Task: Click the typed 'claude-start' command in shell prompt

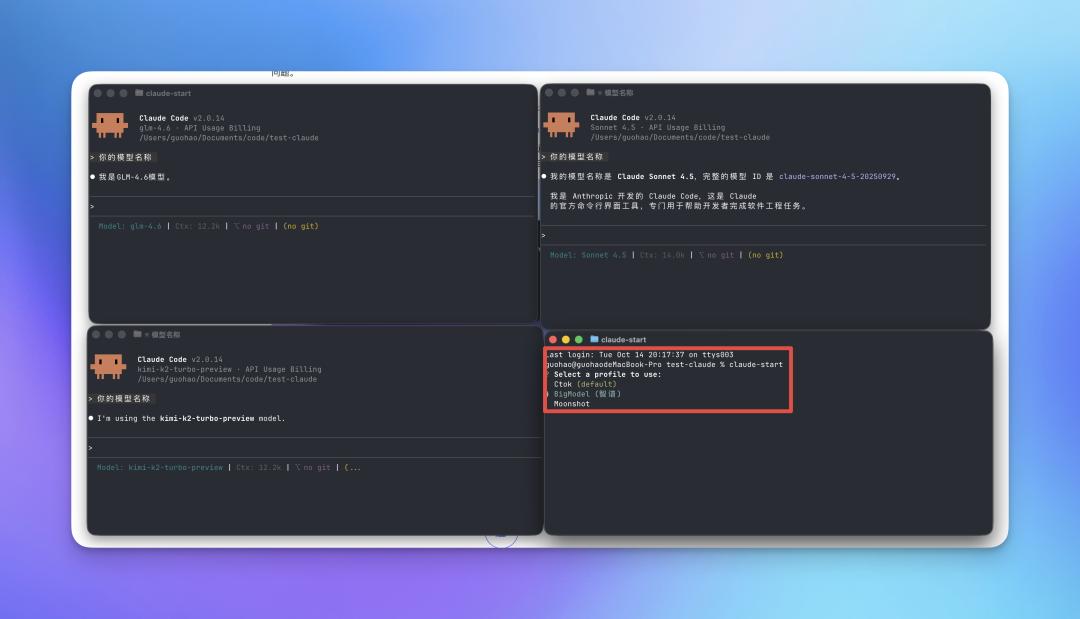Action: click(756, 364)
